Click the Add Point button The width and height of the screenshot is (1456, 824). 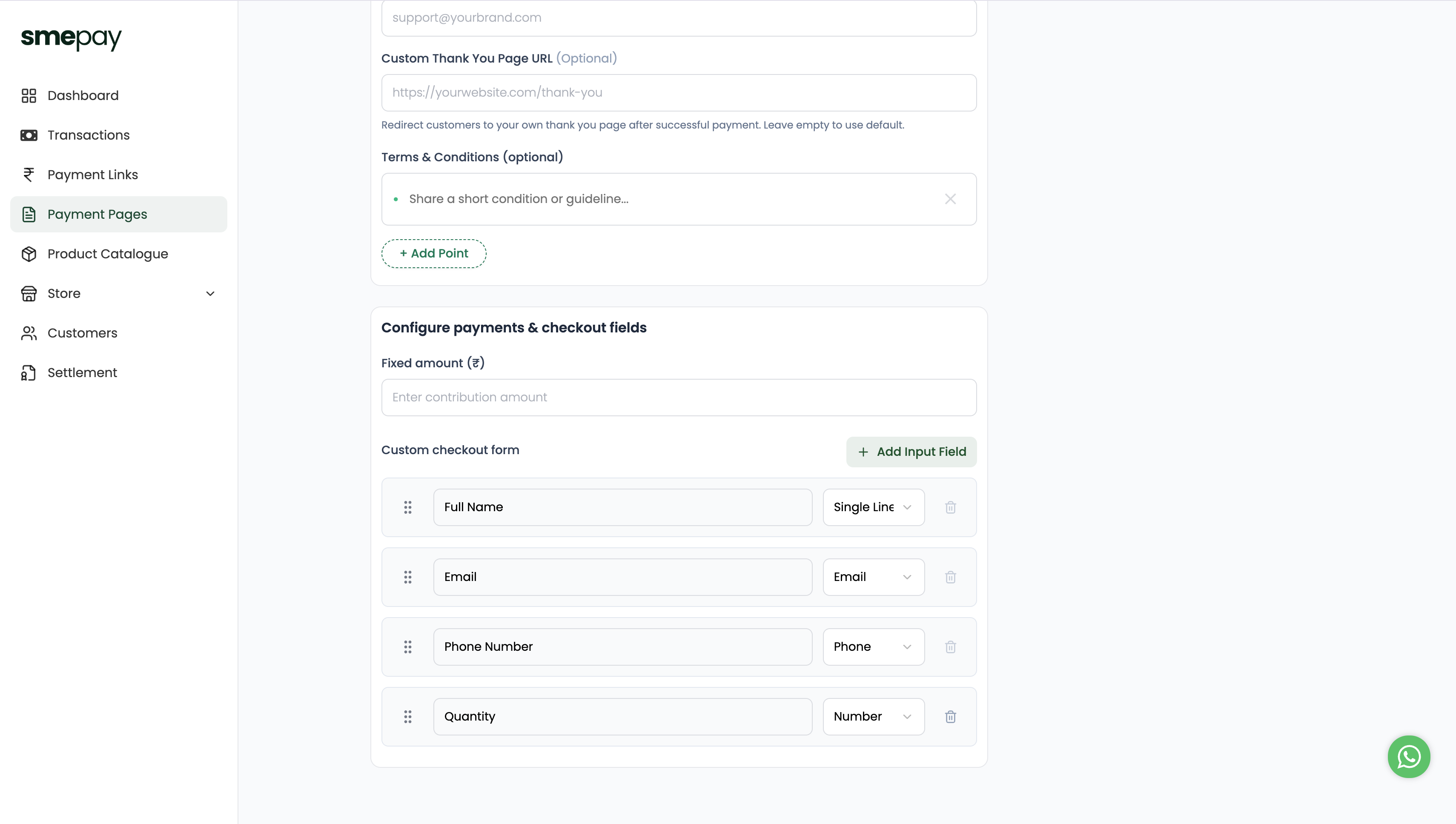pos(434,254)
